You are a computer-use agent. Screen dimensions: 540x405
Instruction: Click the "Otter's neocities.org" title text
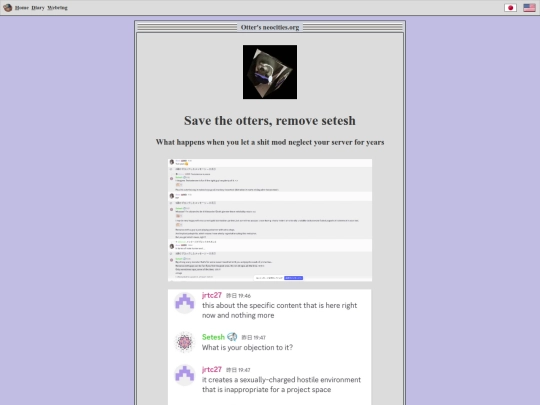pos(270,27)
